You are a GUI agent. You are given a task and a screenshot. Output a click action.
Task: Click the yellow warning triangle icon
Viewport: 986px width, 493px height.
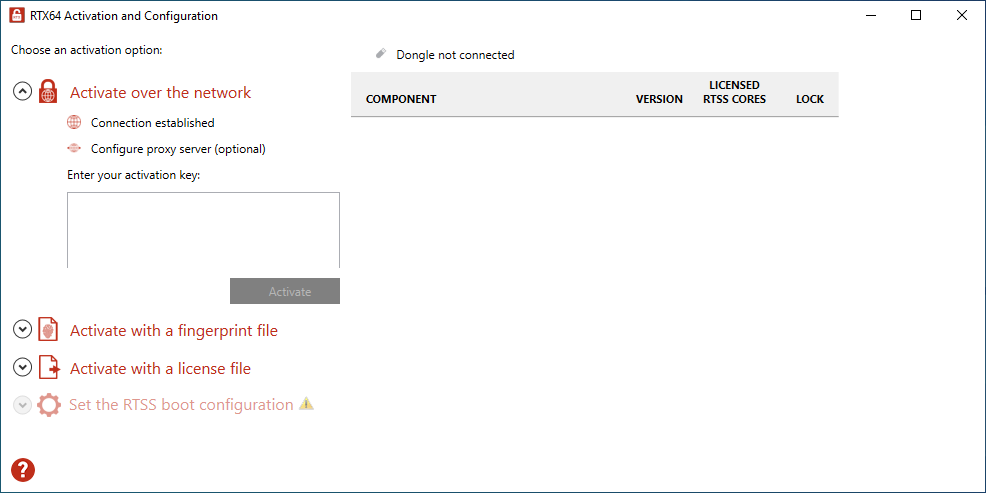[306, 404]
